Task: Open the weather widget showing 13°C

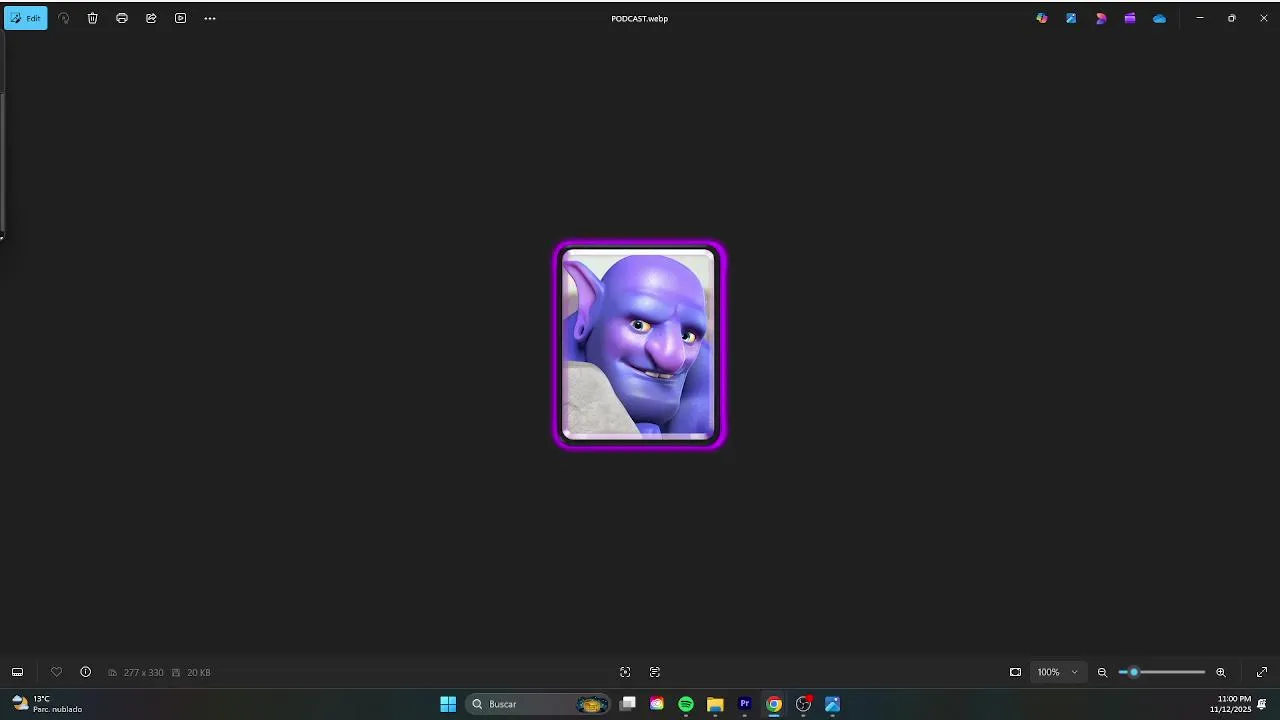Action: [x=47, y=704]
